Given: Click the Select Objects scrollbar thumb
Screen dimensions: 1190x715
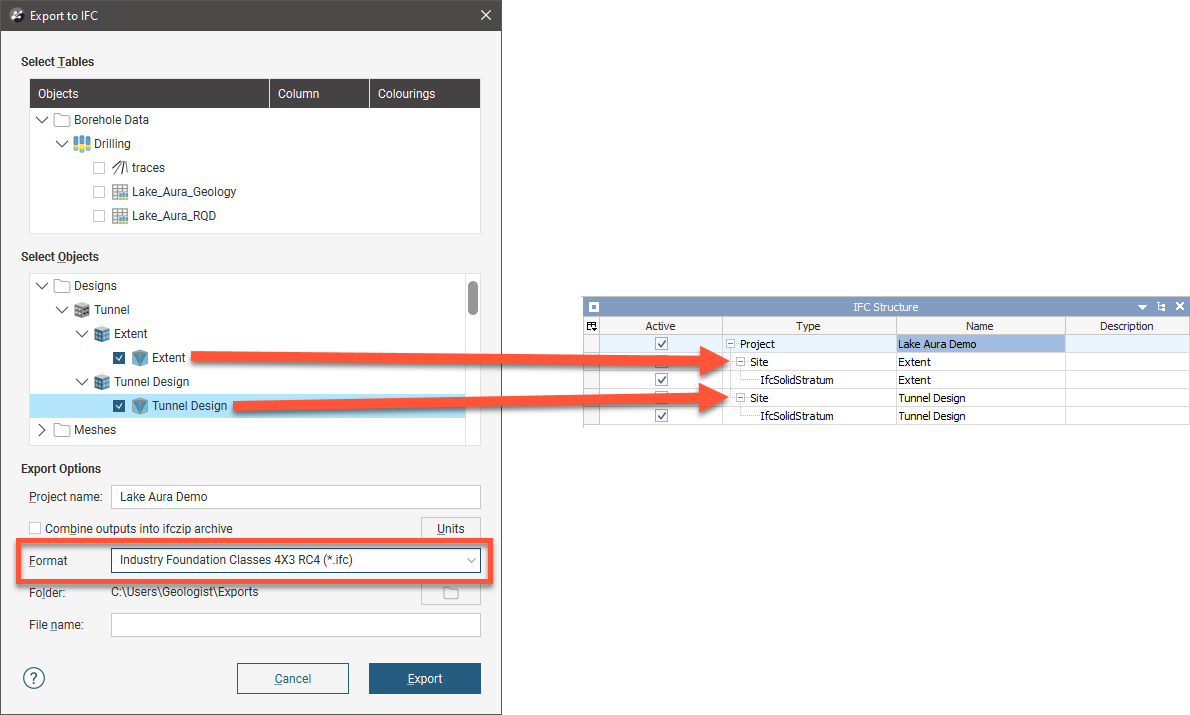Looking at the screenshot, I should tap(473, 298).
